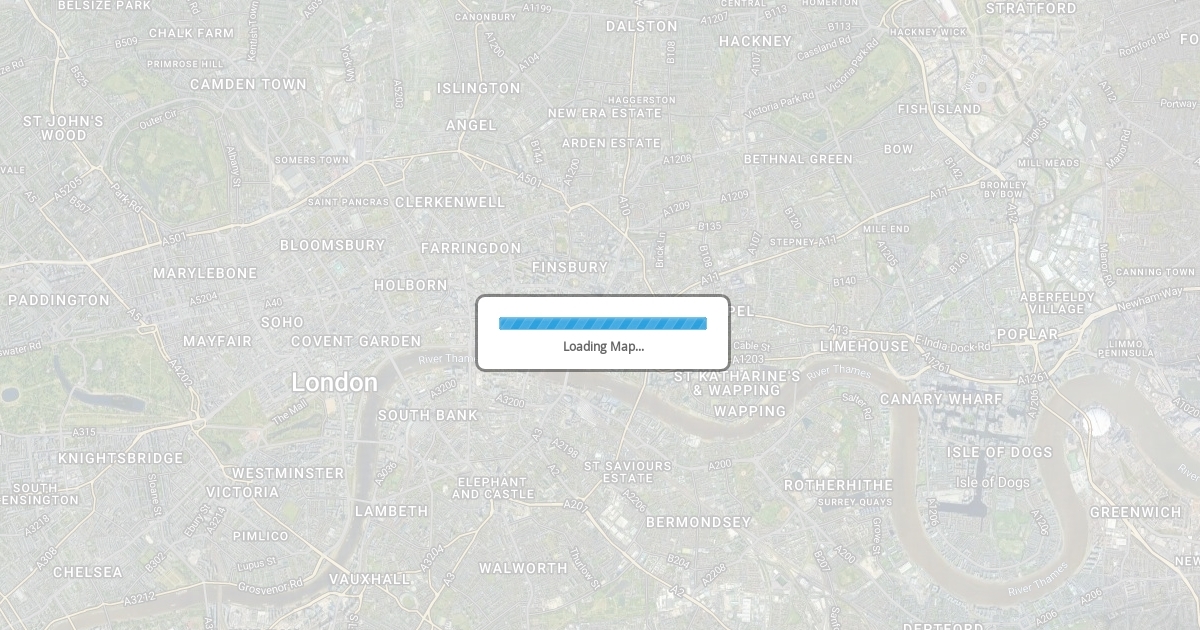Click the South Bank map label
1200x630 pixels.
(x=428, y=415)
